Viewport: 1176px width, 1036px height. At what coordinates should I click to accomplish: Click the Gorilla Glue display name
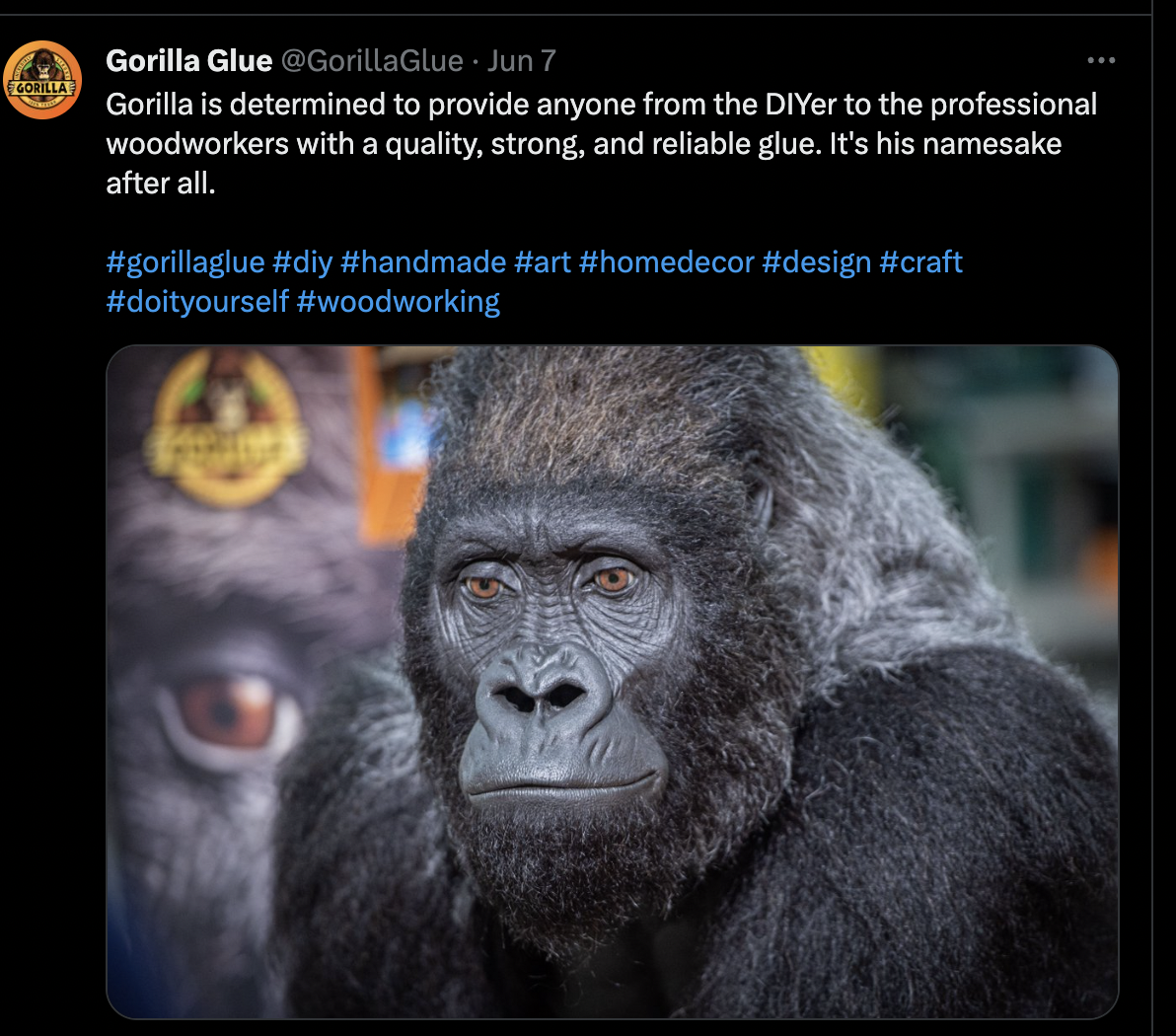[189, 61]
